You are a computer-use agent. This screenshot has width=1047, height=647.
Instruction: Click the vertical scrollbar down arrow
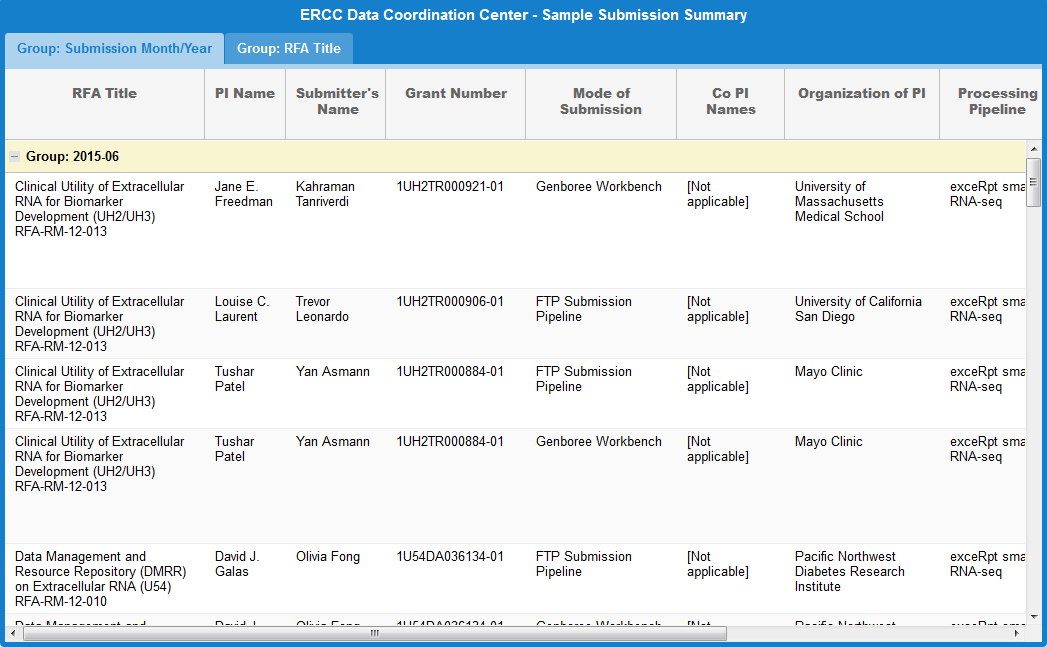tap(1033, 615)
